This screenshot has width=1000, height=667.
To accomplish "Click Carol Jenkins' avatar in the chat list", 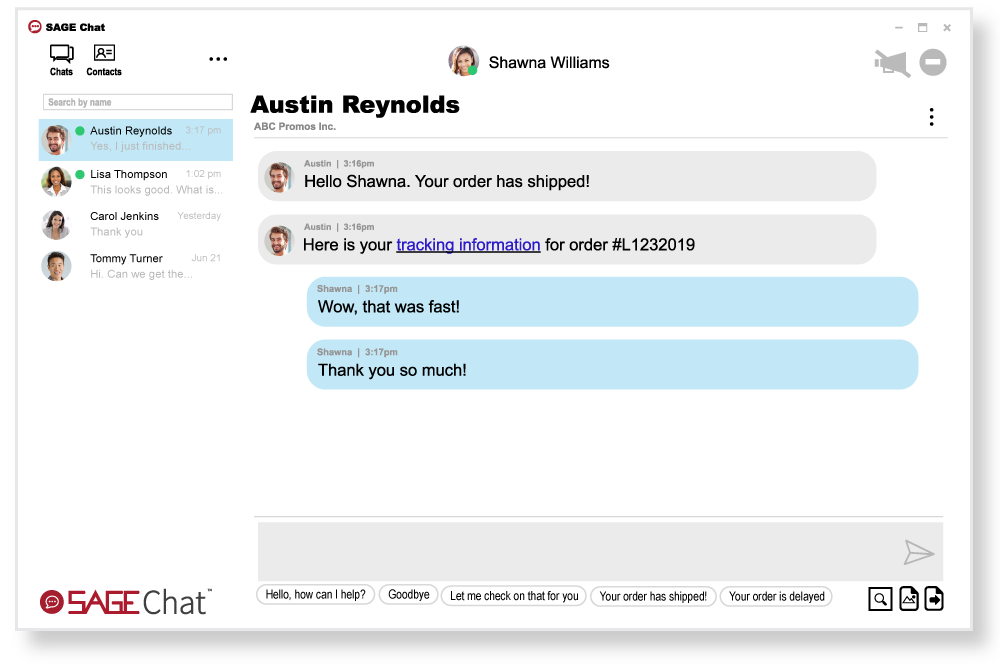I will pyautogui.click(x=56, y=224).
